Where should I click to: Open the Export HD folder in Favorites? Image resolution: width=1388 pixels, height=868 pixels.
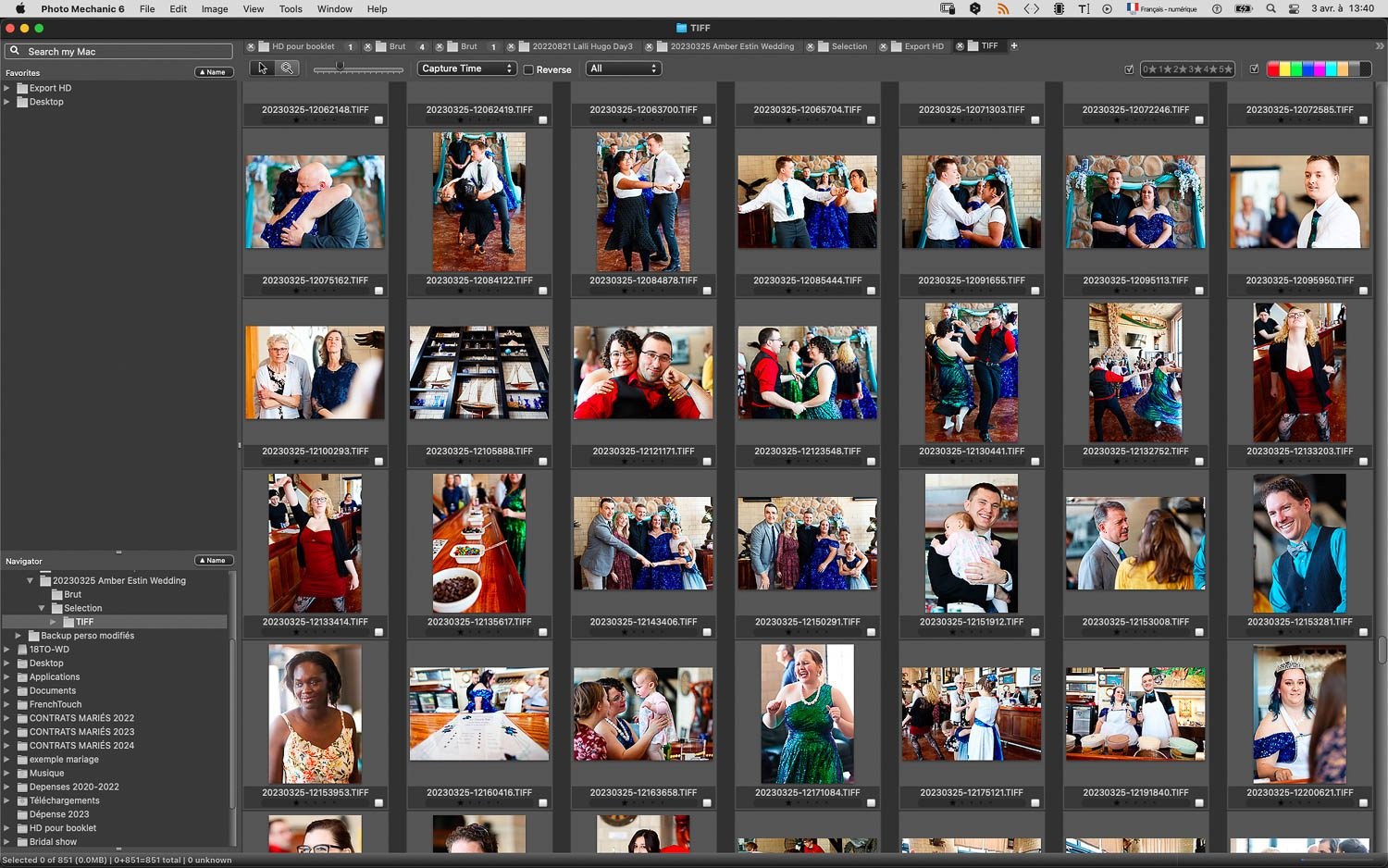pyautogui.click(x=50, y=88)
